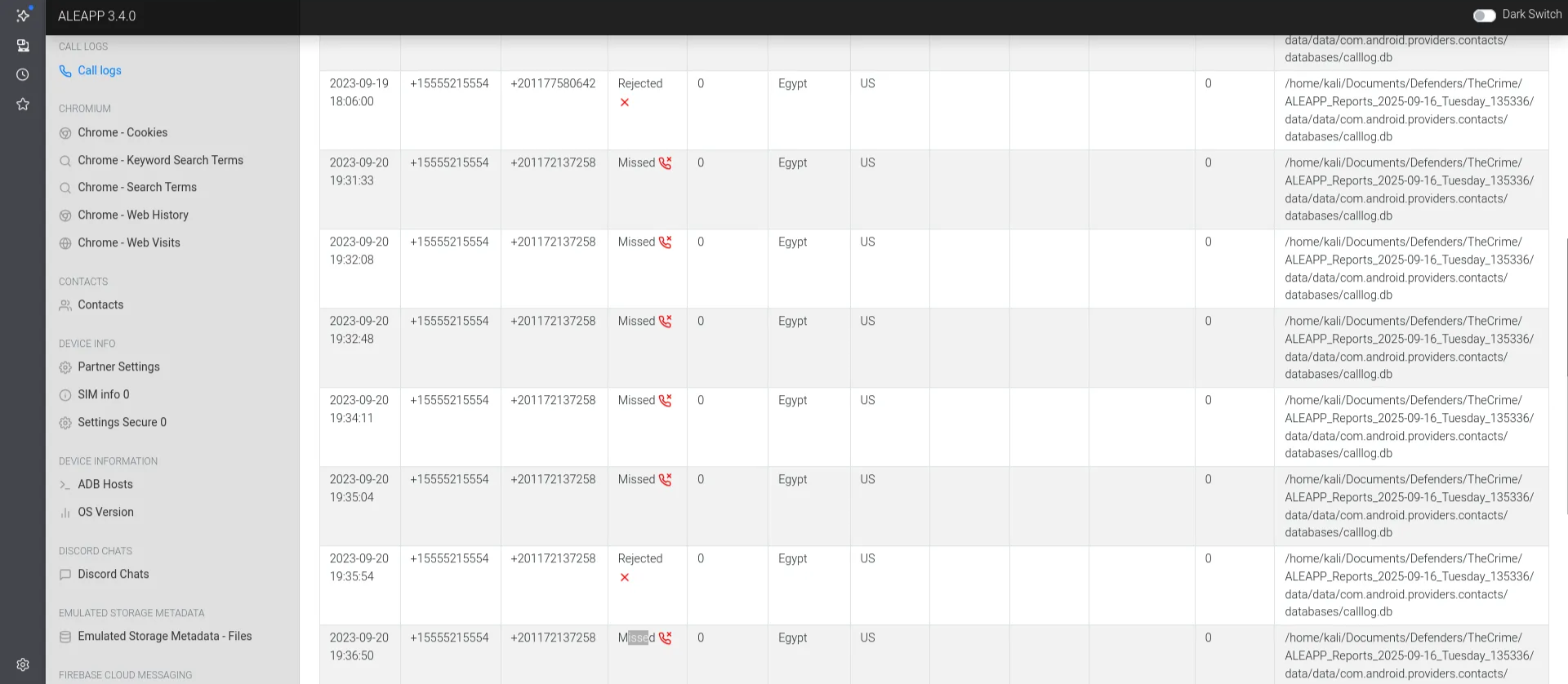Click terminal icon beside ADB Hosts
The image size is (1568, 684).
[x=65, y=485]
